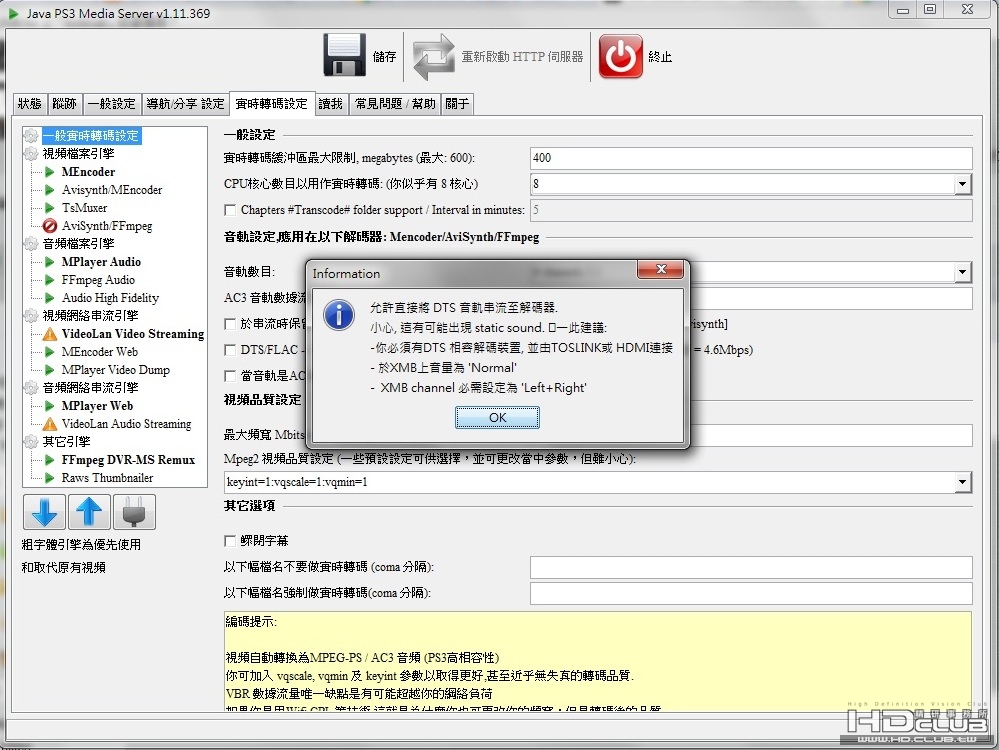
Task: Open the CPU core count dropdown
Action: tap(963, 184)
